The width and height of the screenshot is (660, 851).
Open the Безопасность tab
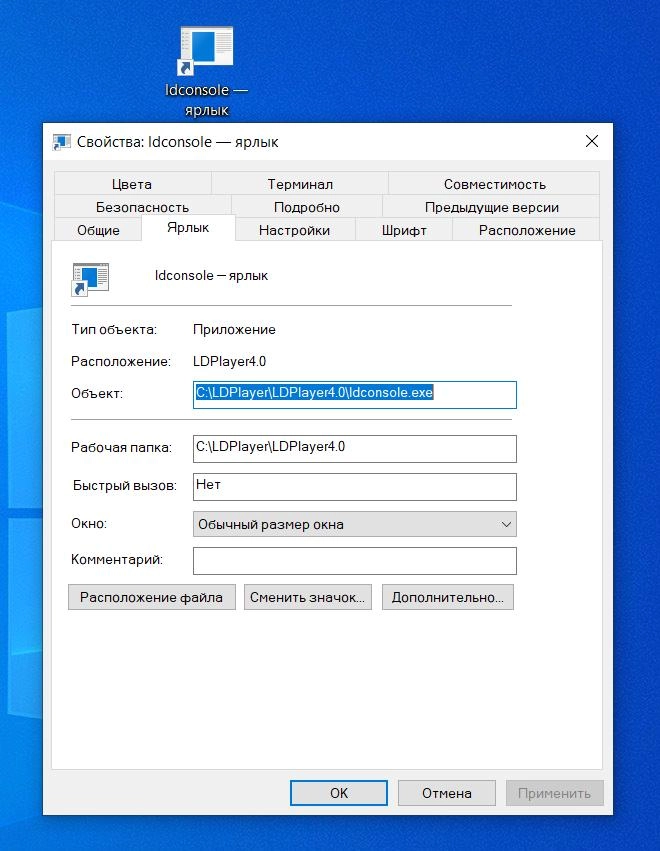pyautogui.click(x=142, y=207)
